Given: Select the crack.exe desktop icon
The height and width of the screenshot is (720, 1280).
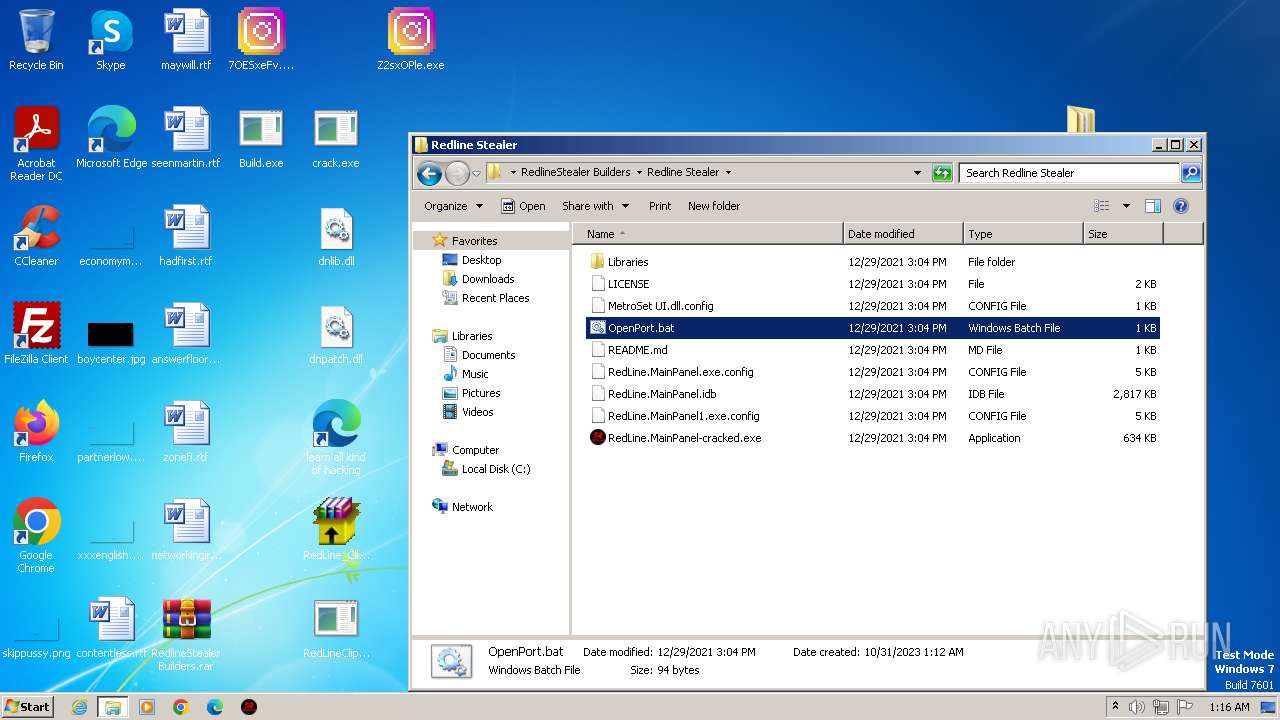Looking at the screenshot, I should (x=336, y=138).
